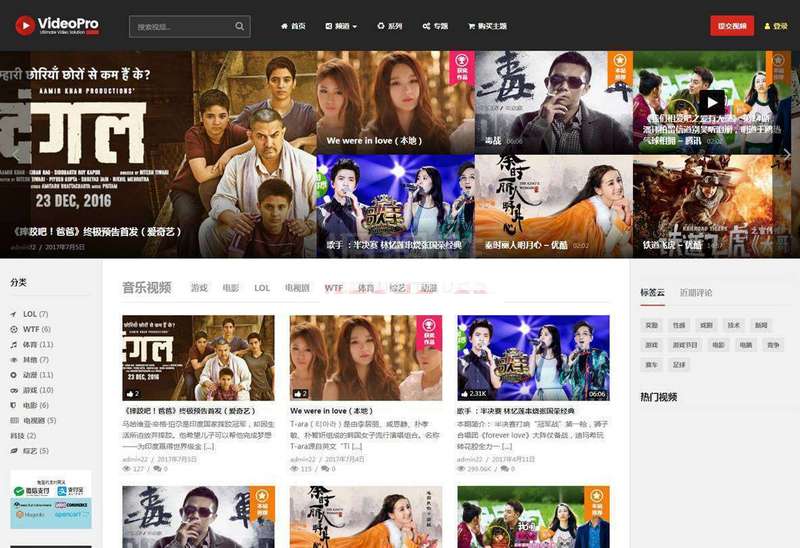Click the 游戏节目 tag in tag cloud

click(685, 345)
